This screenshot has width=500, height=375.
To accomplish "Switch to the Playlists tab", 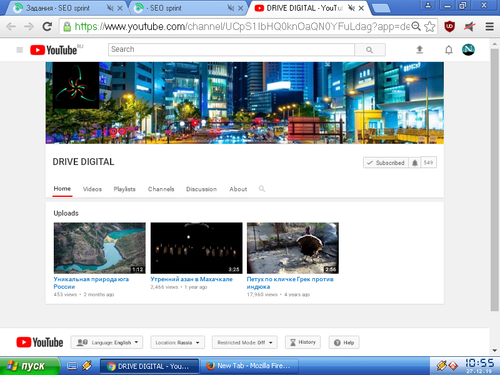I will coord(125,189).
